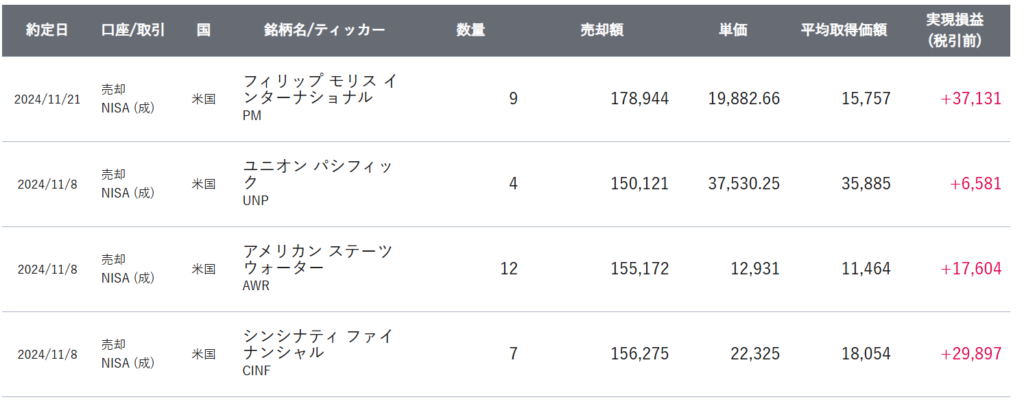
Task: Click realized profit +29,897 value
Action: point(970,355)
